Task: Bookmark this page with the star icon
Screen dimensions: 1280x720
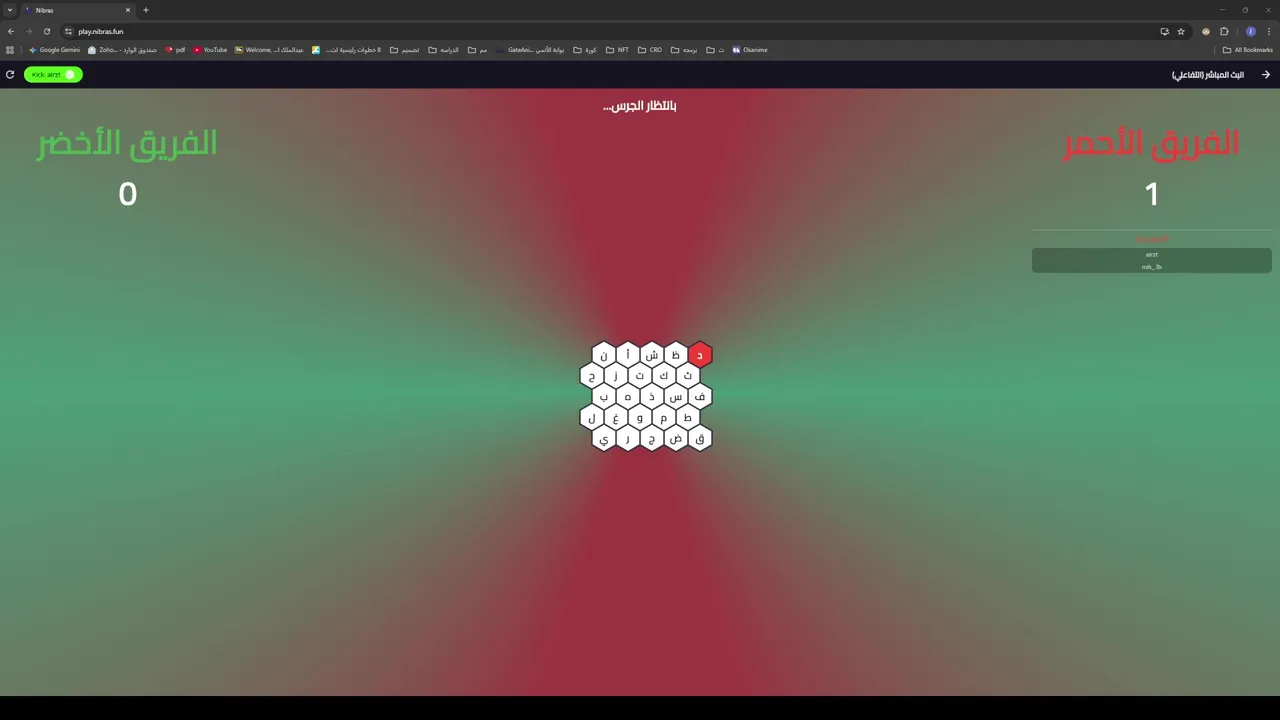Action: (x=1180, y=31)
